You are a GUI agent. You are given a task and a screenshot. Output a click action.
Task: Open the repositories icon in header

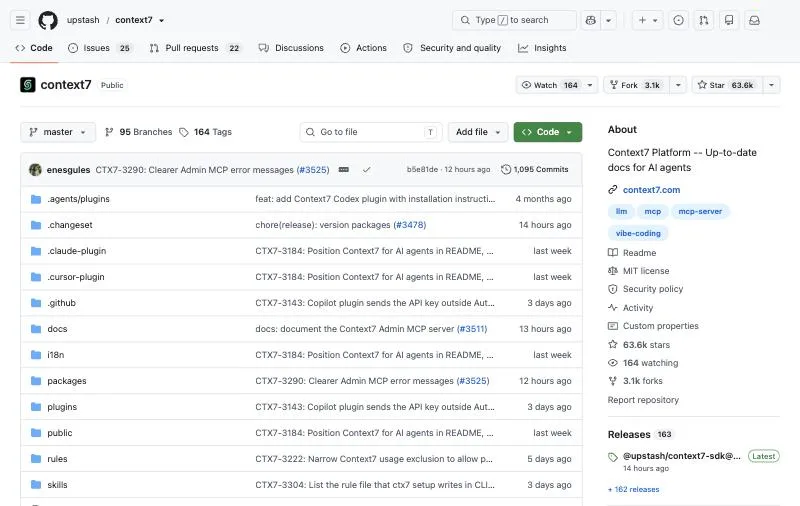pyautogui.click(x=729, y=20)
